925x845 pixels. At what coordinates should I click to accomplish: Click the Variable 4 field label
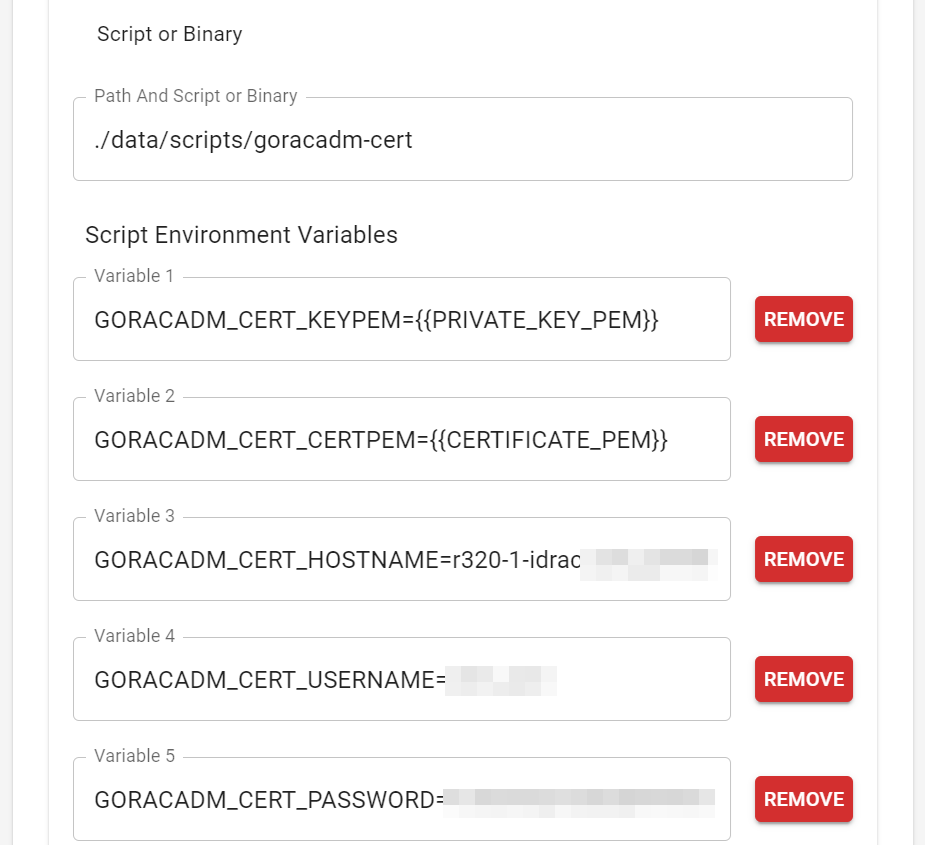[134, 635]
